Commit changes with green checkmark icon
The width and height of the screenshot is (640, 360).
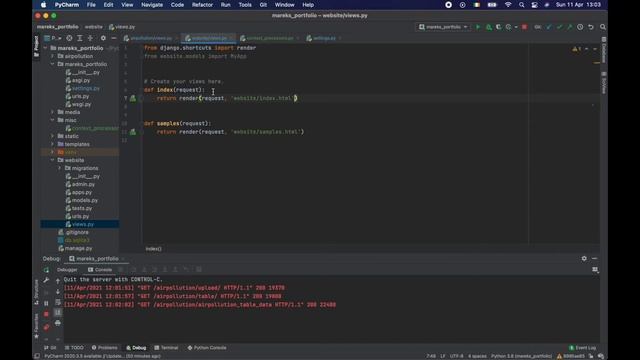[560, 27]
